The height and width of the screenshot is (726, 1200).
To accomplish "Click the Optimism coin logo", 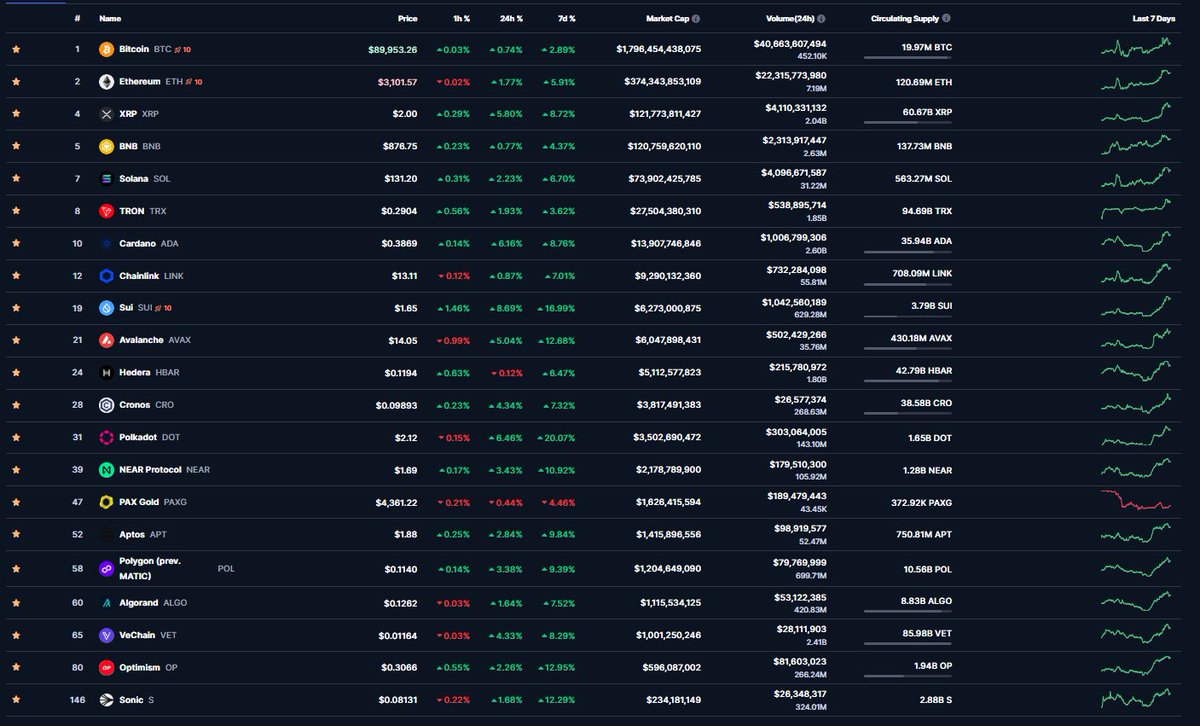I will pyautogui.click(x=107, y=667).
